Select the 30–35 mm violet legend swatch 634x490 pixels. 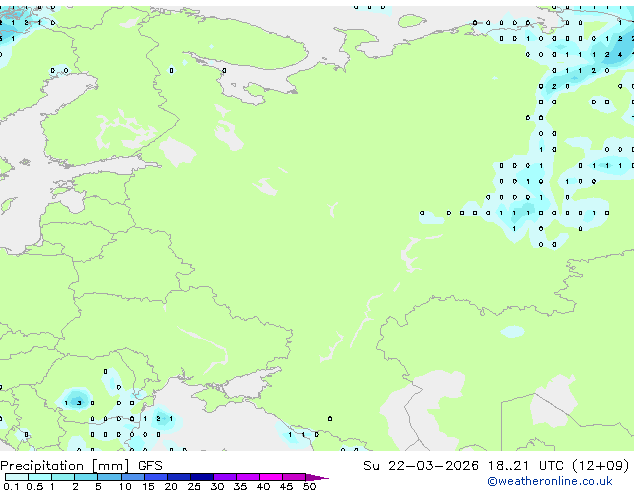[225, 477]
